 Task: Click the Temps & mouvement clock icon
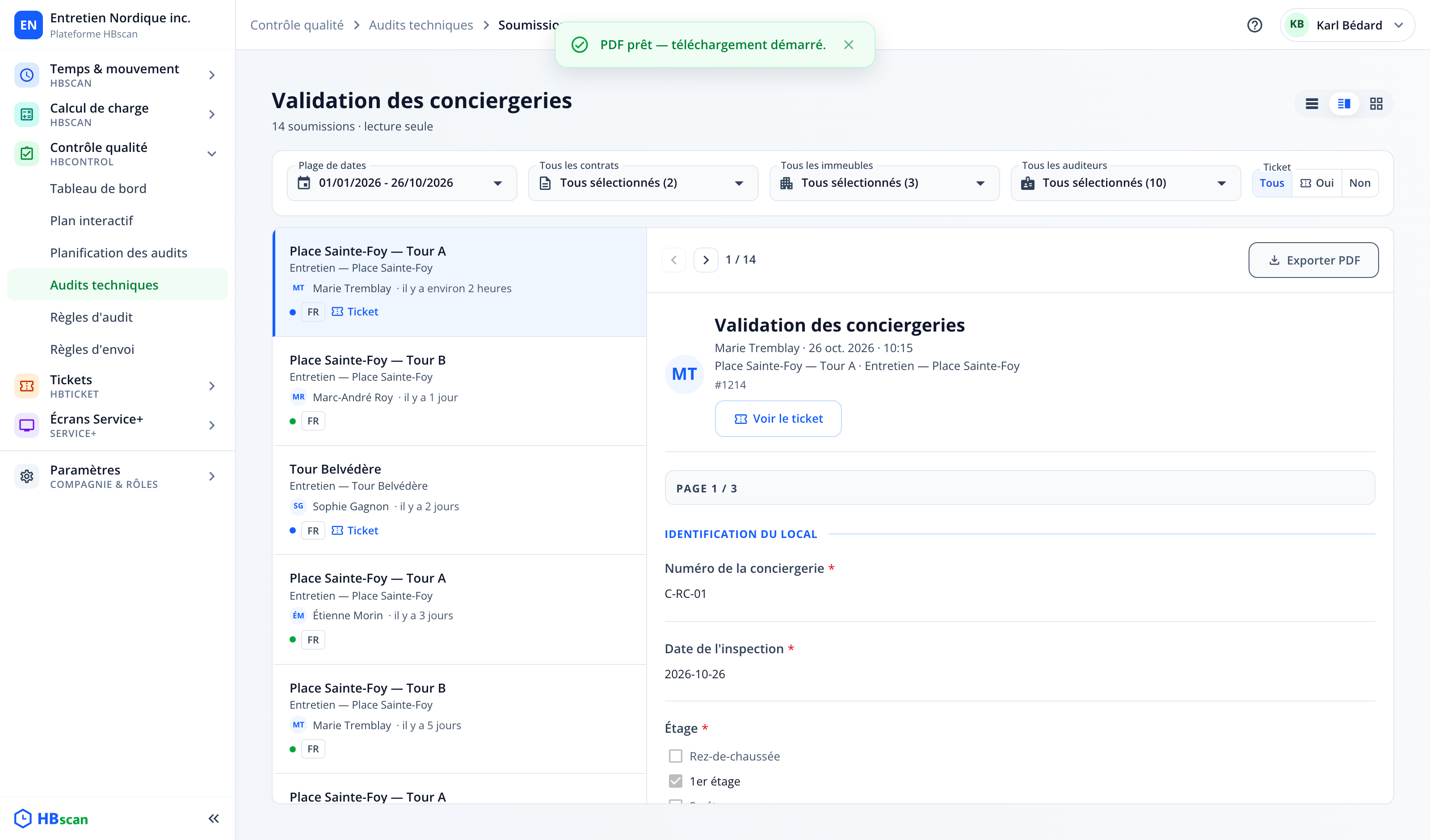[27, 75]
